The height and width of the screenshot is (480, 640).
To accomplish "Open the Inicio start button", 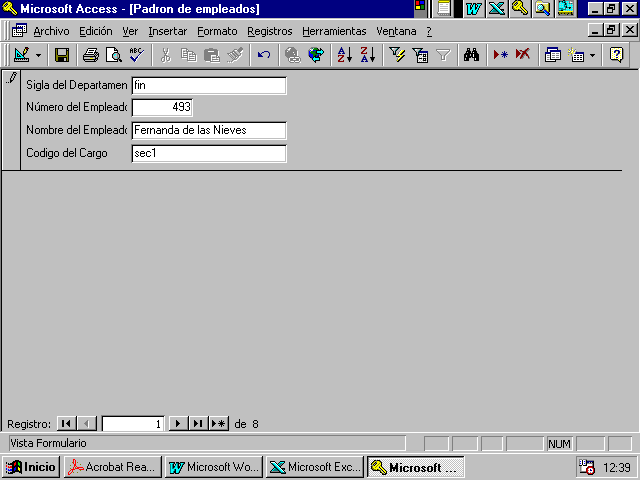I will pyautogui.click(x=31, y=467).
